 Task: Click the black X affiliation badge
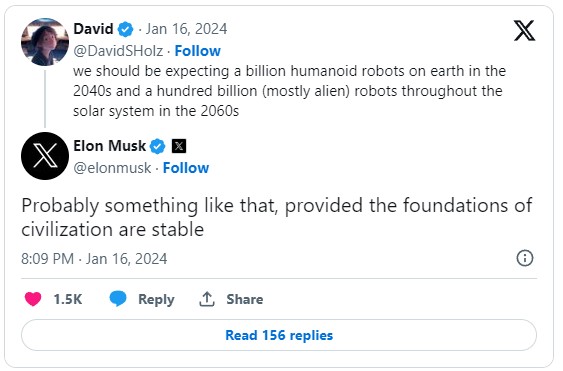[179, 146]
